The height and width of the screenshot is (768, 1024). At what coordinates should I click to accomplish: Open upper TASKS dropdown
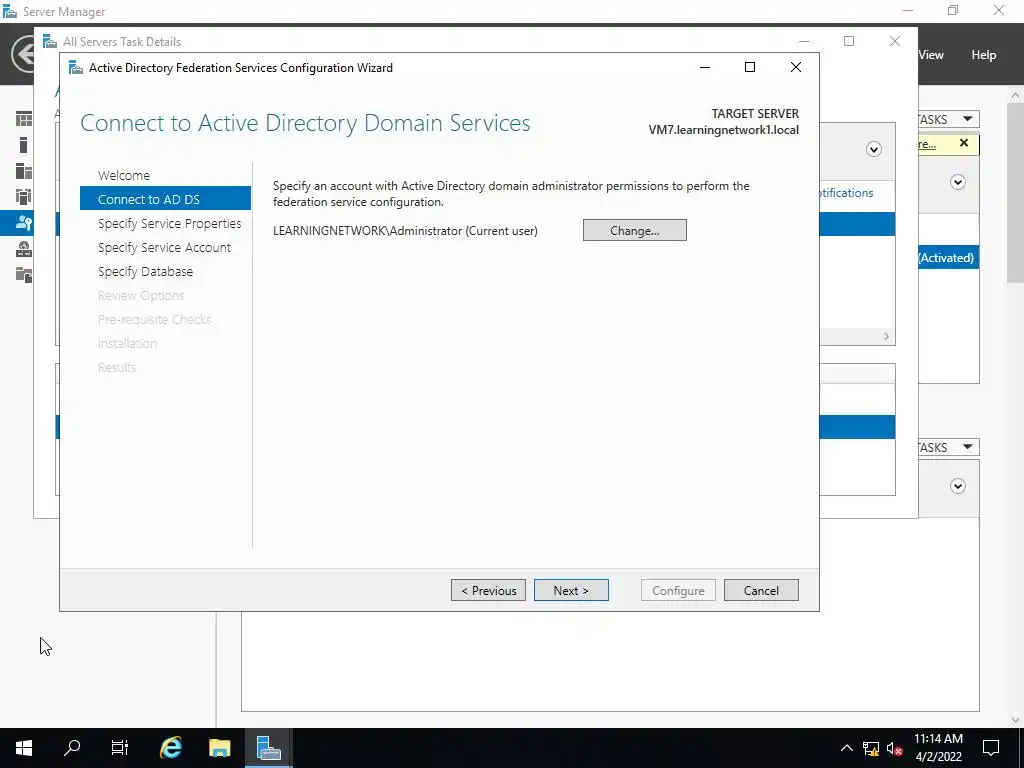[948, 119]
